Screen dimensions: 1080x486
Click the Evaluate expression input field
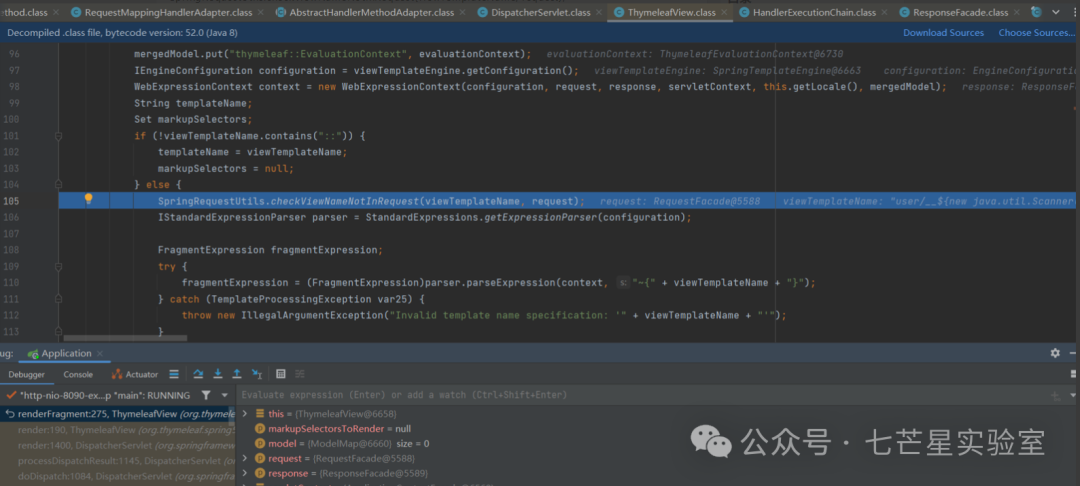[x=641, y=395]
